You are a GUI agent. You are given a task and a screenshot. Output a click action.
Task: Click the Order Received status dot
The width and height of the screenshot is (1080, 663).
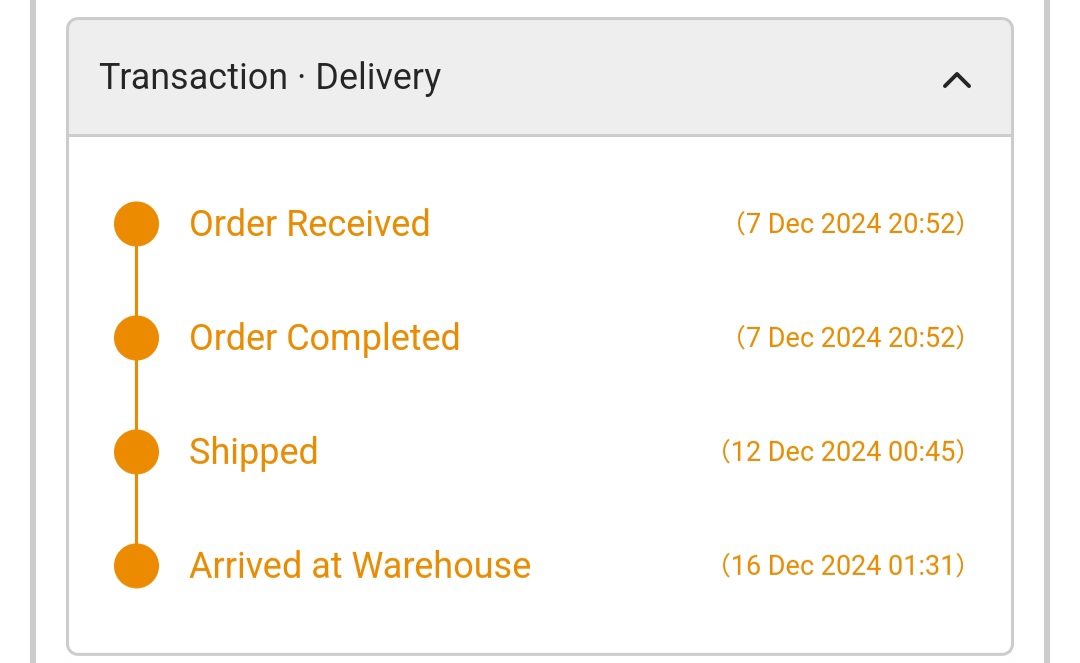(x=137, y=223)
